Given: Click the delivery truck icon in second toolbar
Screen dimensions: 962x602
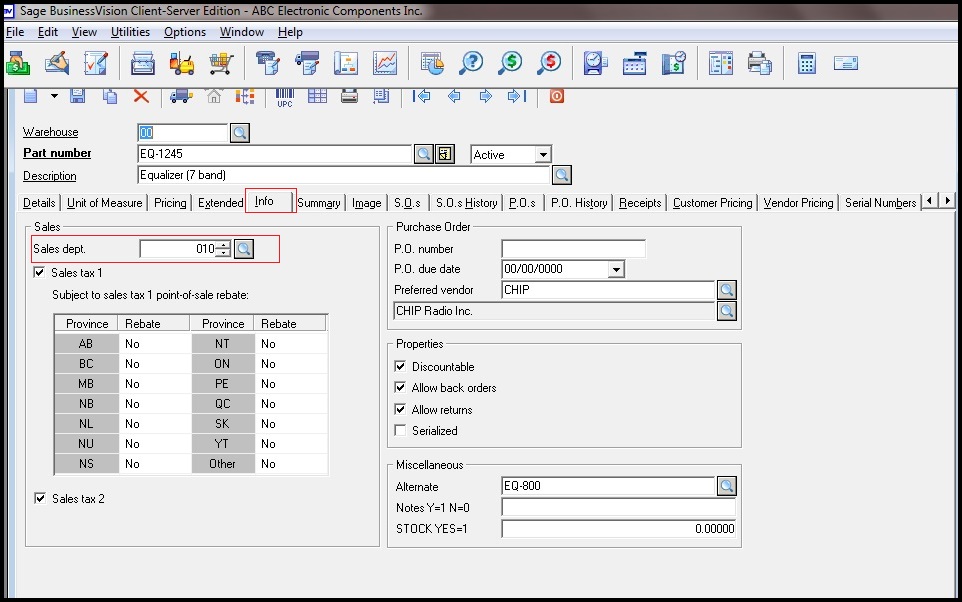Looking at the screenshot, I should pyautogui.click(x=181, y=96).
